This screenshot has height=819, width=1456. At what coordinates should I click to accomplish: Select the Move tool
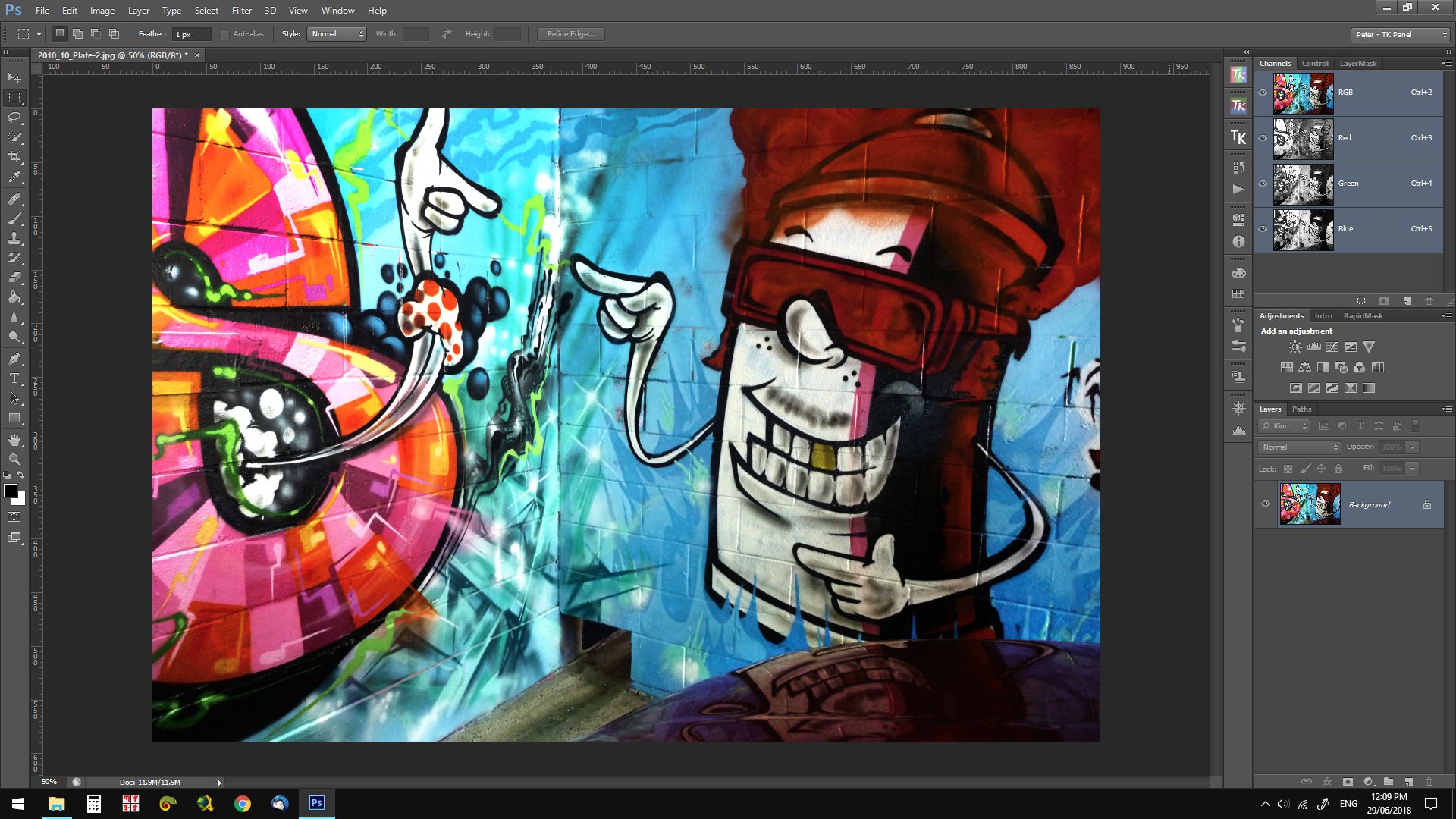pos(14,78)
